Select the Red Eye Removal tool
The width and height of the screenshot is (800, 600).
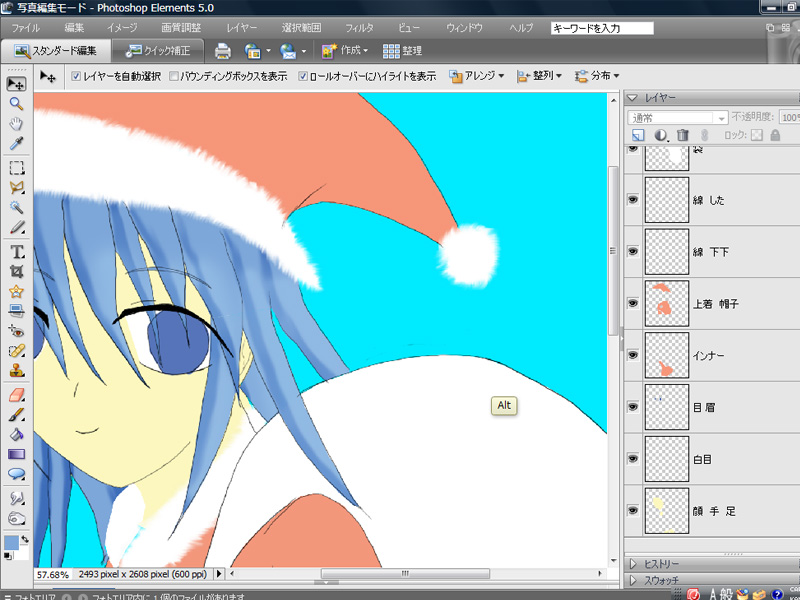tap(16, 332)
